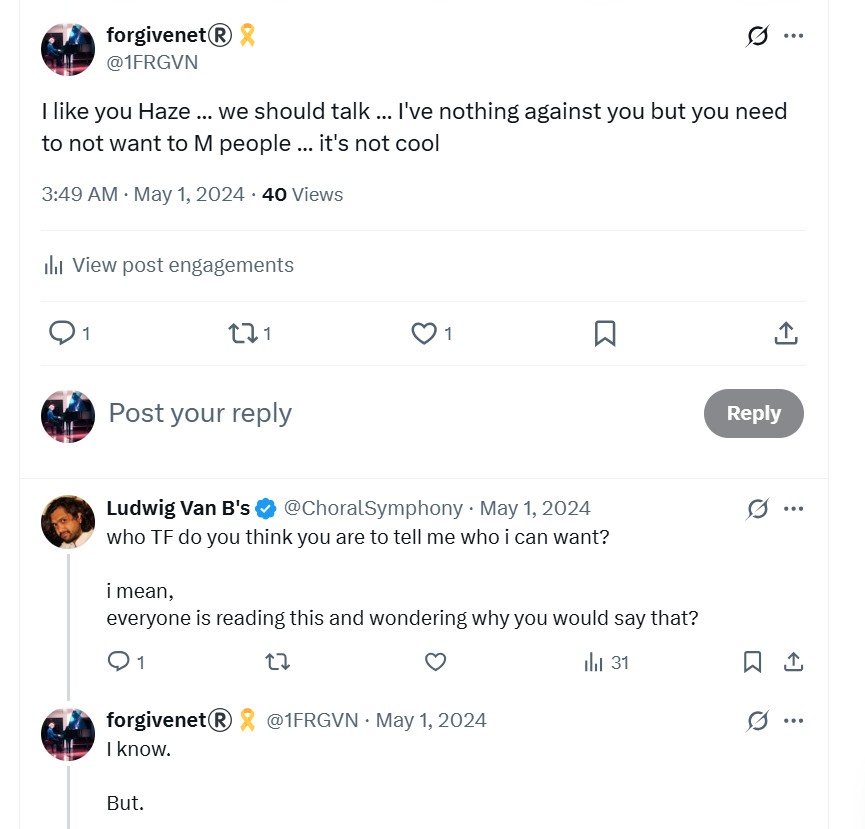
Task: Open the @ChoralSymphony handle link
Action: pos(373,508)
